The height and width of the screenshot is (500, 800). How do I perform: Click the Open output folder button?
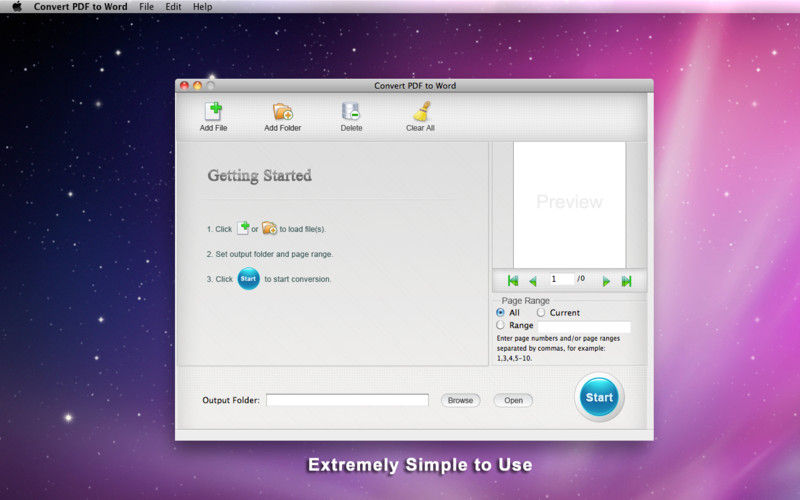pos(513,401)
